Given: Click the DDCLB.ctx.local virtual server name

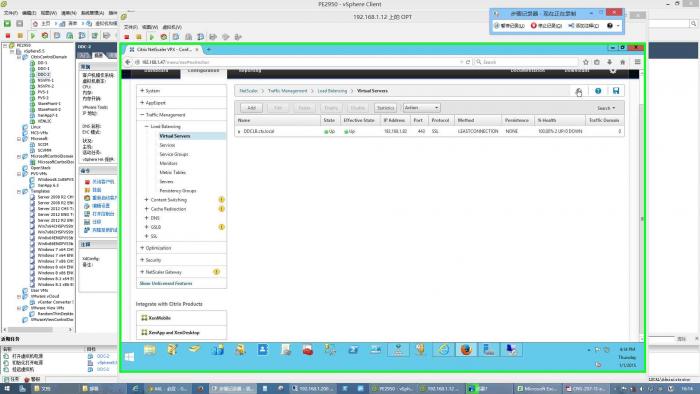Looking at the screenshot, I should pyautogui.click(x=259, y=132).
